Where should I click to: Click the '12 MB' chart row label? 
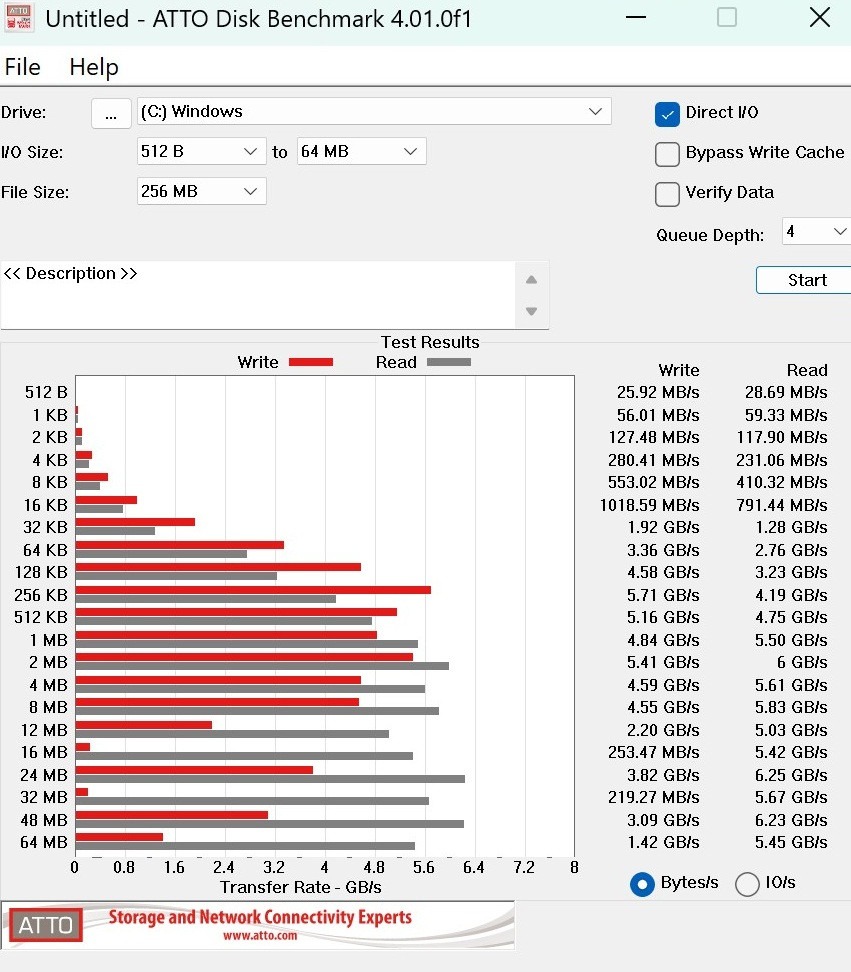[x=44, y=730]
